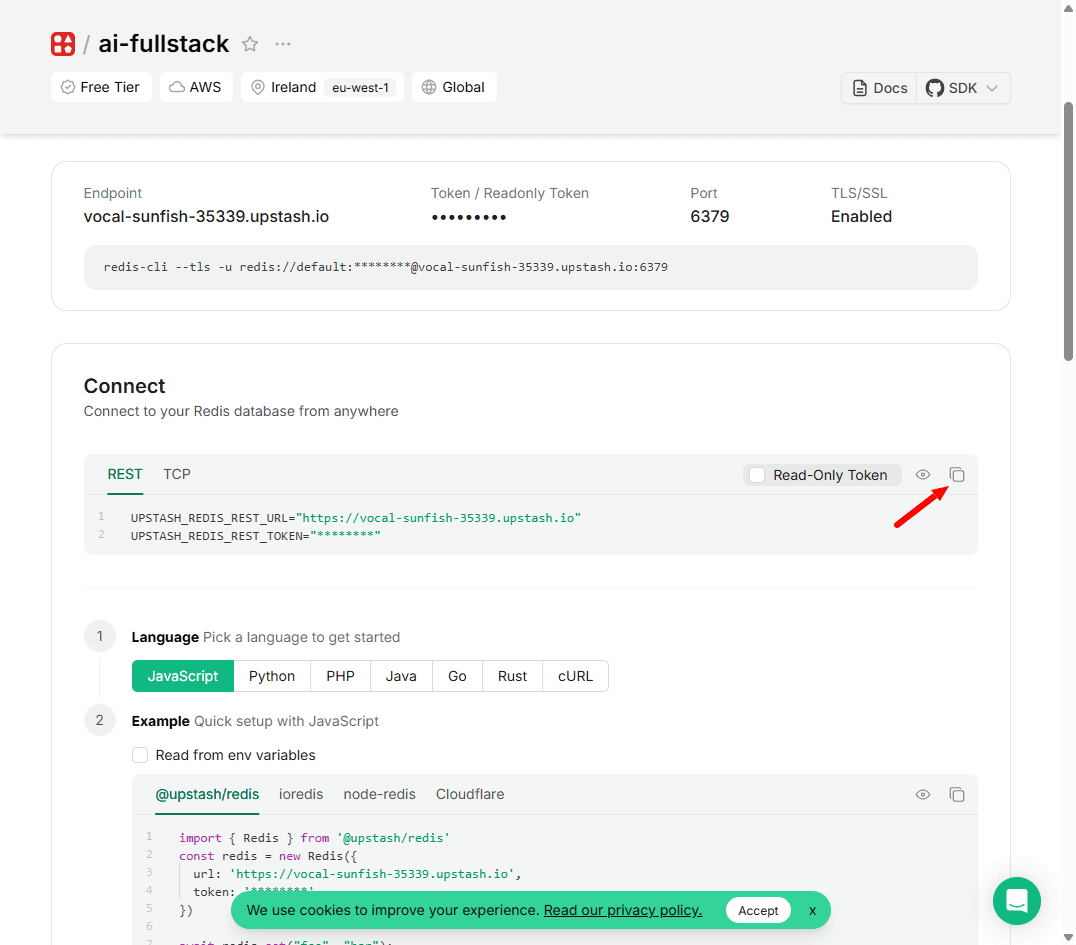This screenshot has height=945, width=1076.
Task: Select the ioredis tab
Action: 301,794
